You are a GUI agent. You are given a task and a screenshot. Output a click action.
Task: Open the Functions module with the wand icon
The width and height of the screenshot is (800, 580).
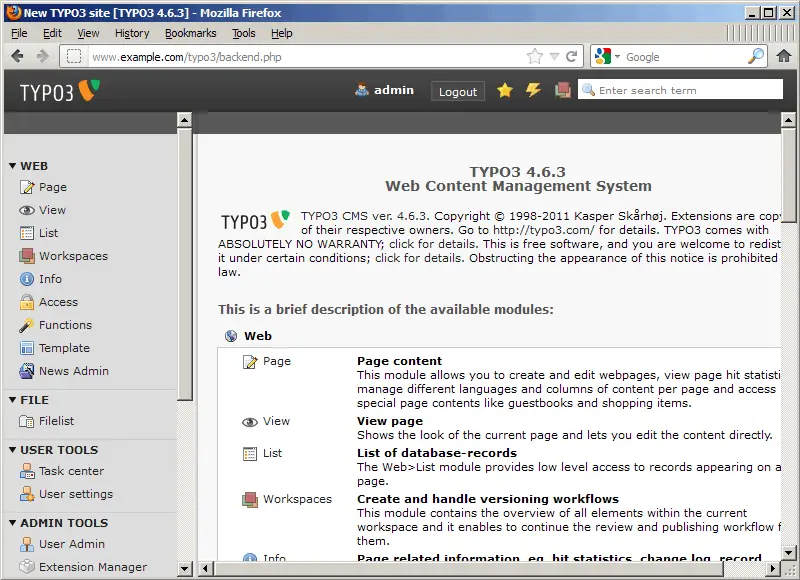click(56, 325)
